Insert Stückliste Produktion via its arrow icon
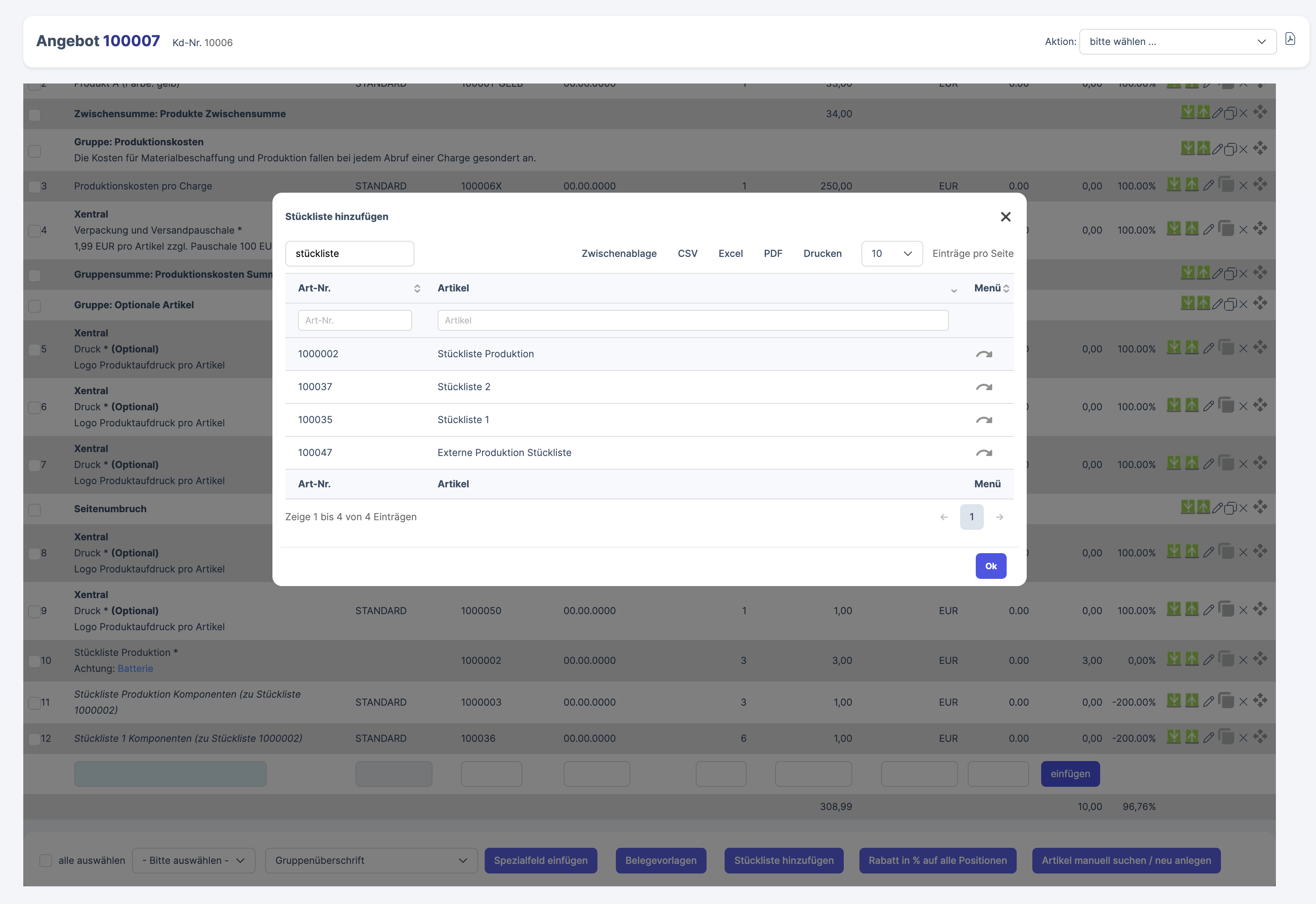 (x=984, y=354)
